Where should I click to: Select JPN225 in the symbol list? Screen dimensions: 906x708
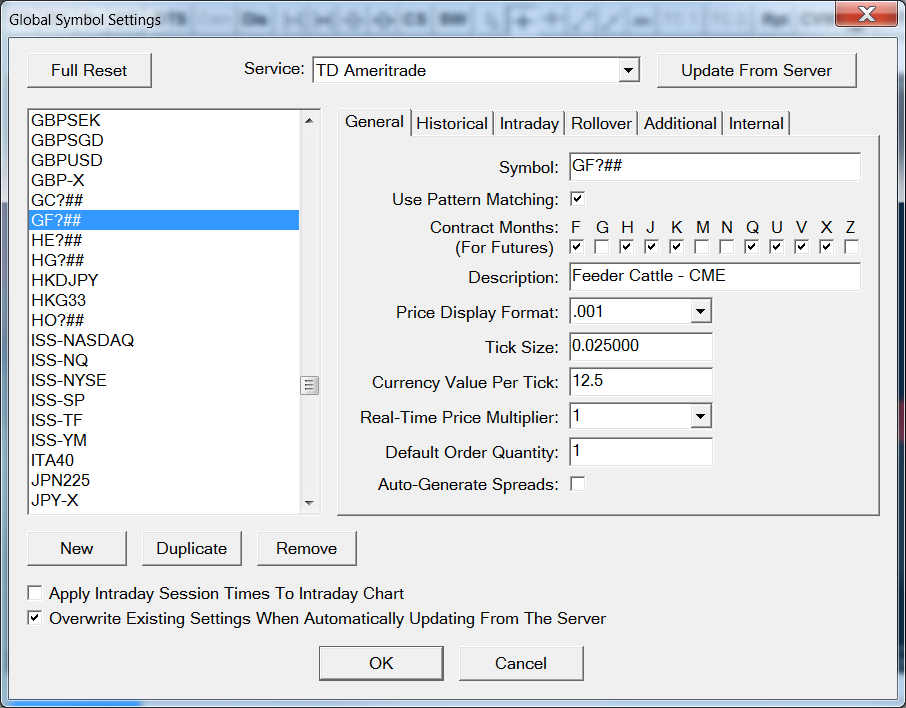[x=164, y=480]
